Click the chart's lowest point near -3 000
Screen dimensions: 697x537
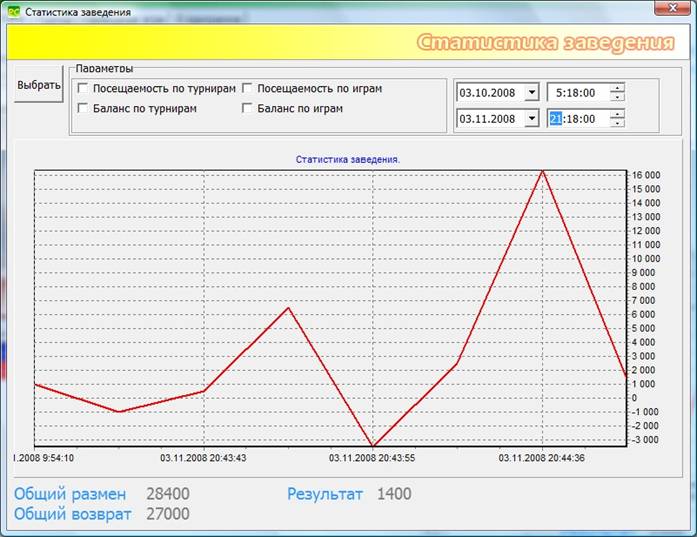pyautogui.click(x=373, y=446)
